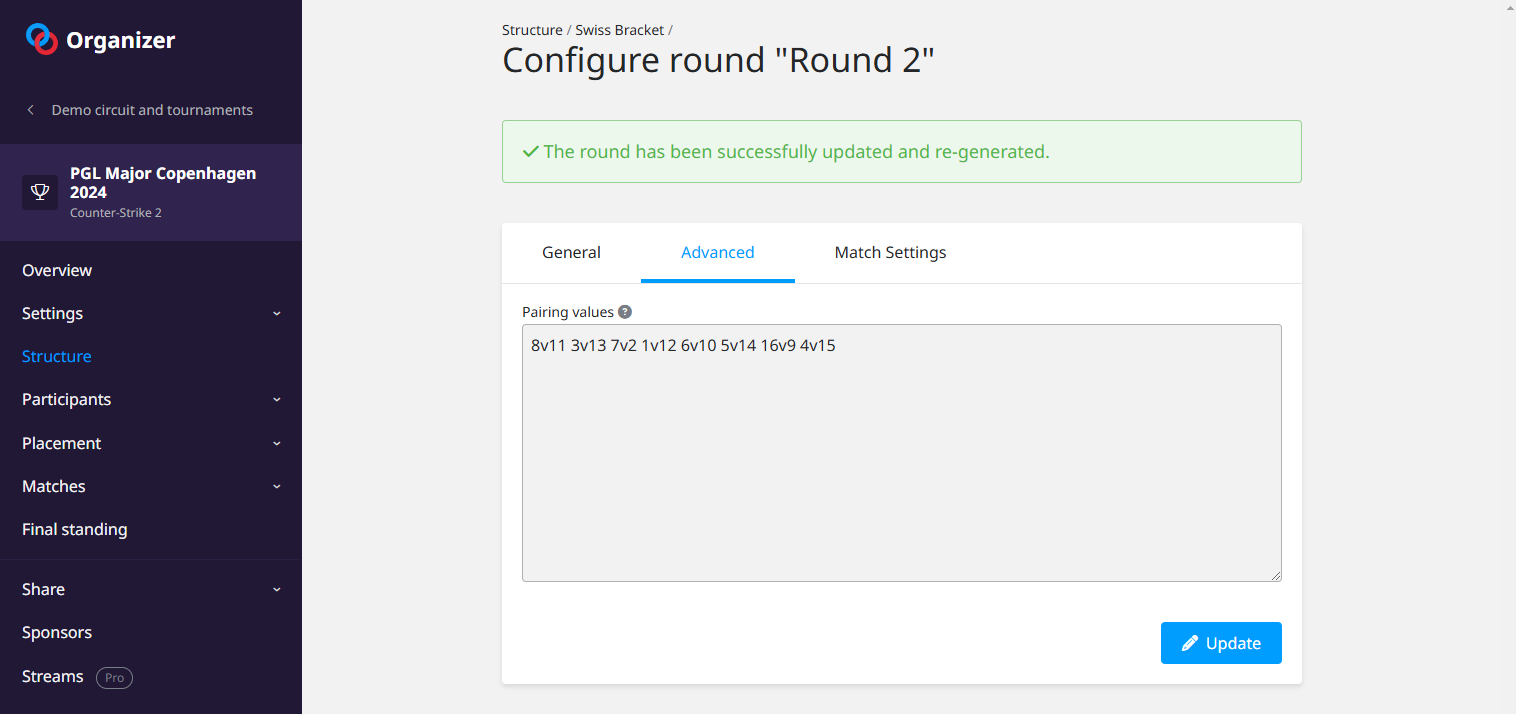The image size is (1516, 714).
Task: Expand the Participants submenu
Action: click(277, 400)
